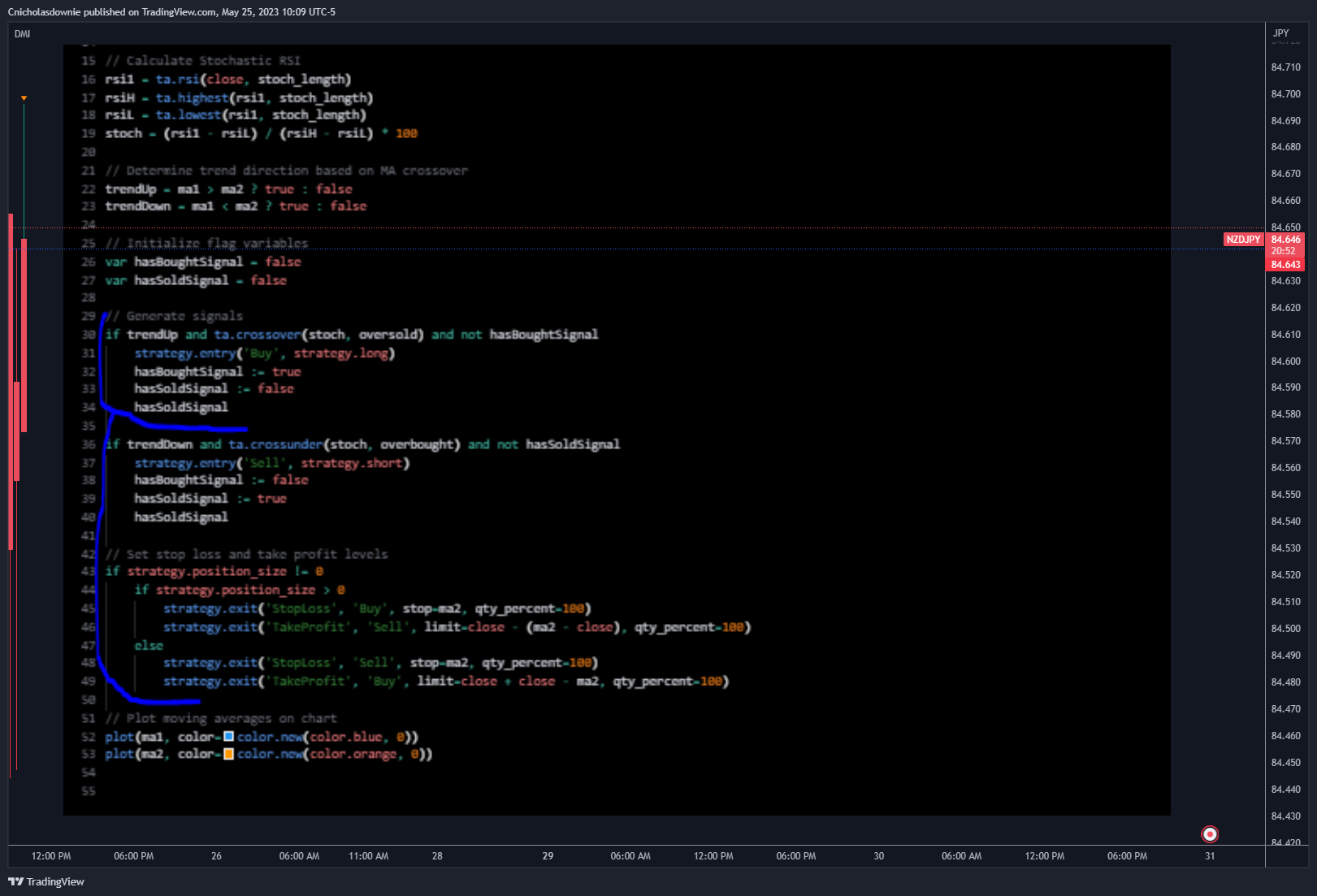Click the '// Calculate Stochastic RSI' comment line
The width and height of the screenshot is (1317, 896).
click(202, 61)
